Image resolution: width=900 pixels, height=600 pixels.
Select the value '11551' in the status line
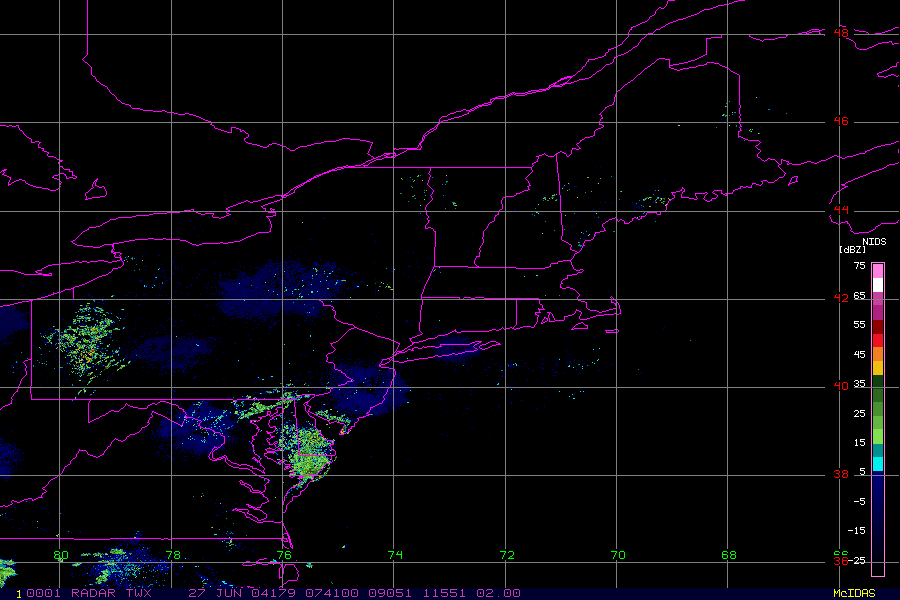pyautogui.click(x=445, y=593)
